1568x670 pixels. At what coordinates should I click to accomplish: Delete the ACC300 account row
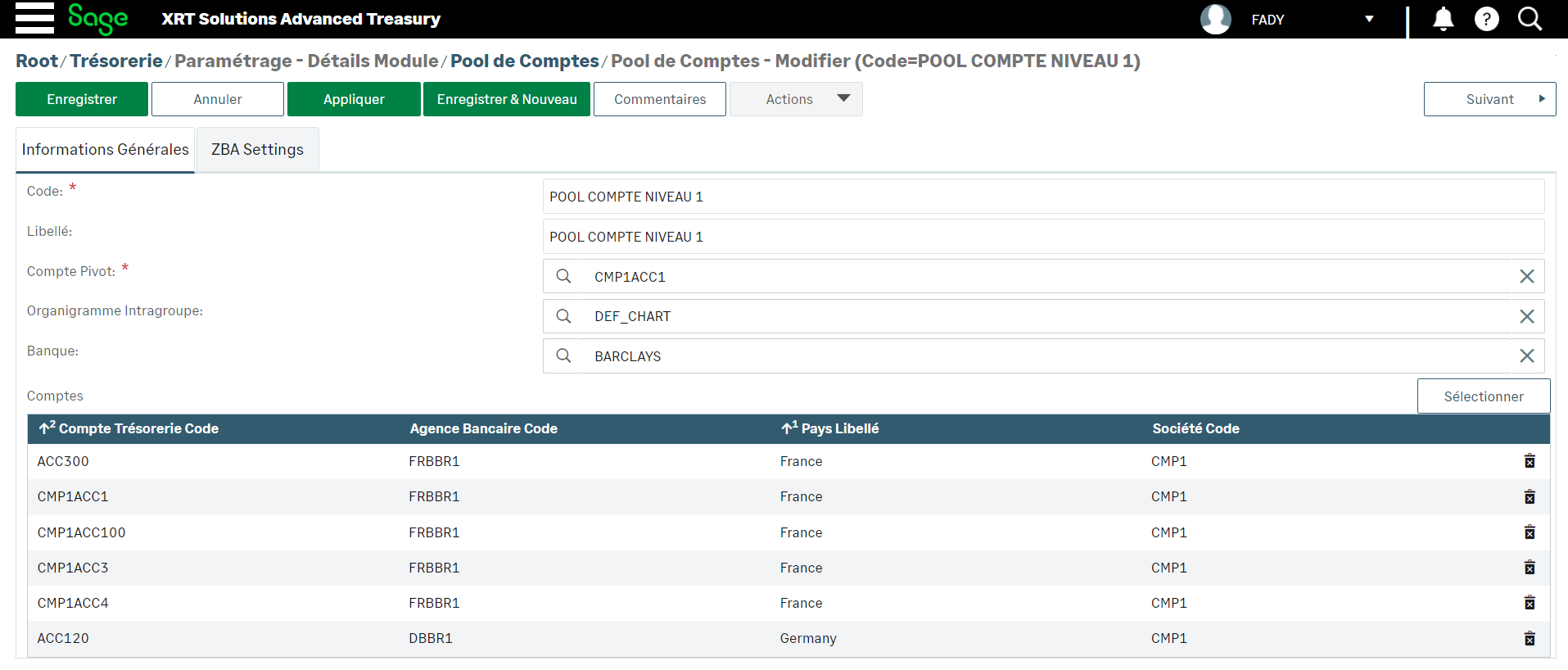pyautogui.click(x=1529, y=461)
